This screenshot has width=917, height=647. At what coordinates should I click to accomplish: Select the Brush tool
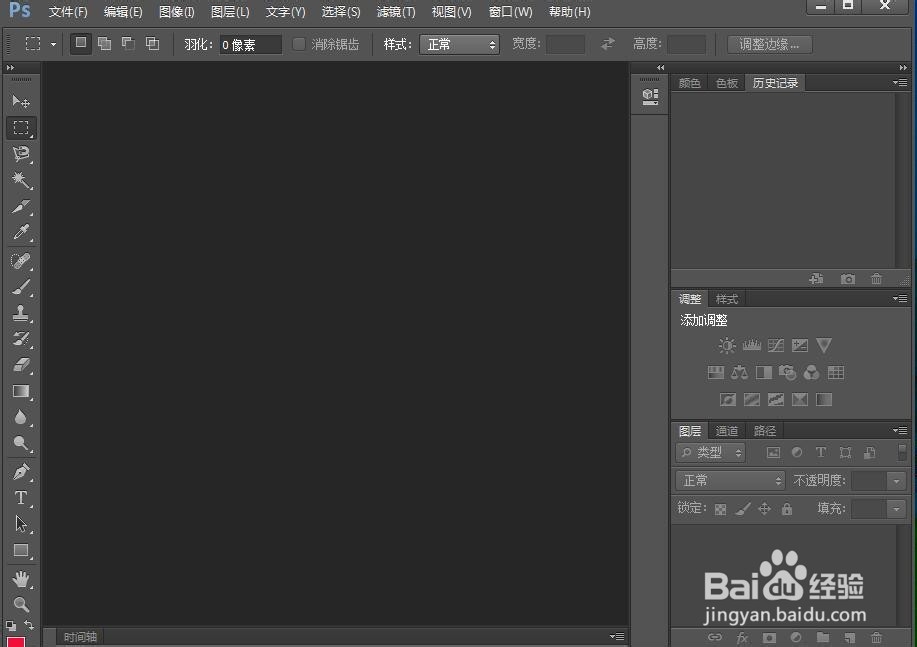tap(20, 286)
